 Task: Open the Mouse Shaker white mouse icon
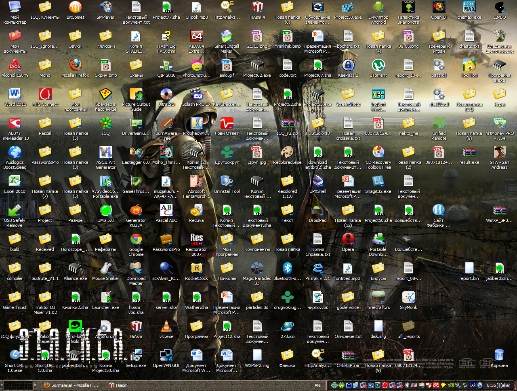point(106,268)
